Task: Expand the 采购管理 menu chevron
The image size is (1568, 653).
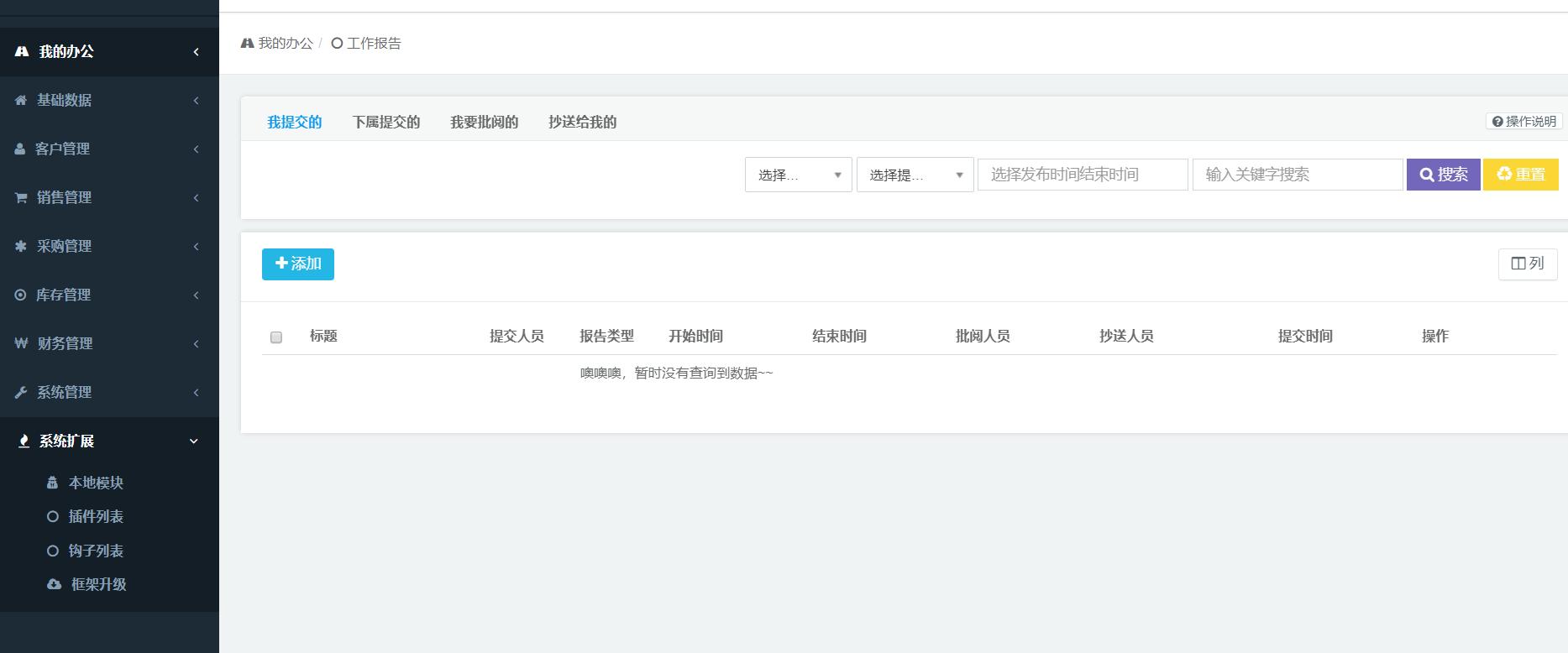Action: pyautogui.click(x=196, y=247)
